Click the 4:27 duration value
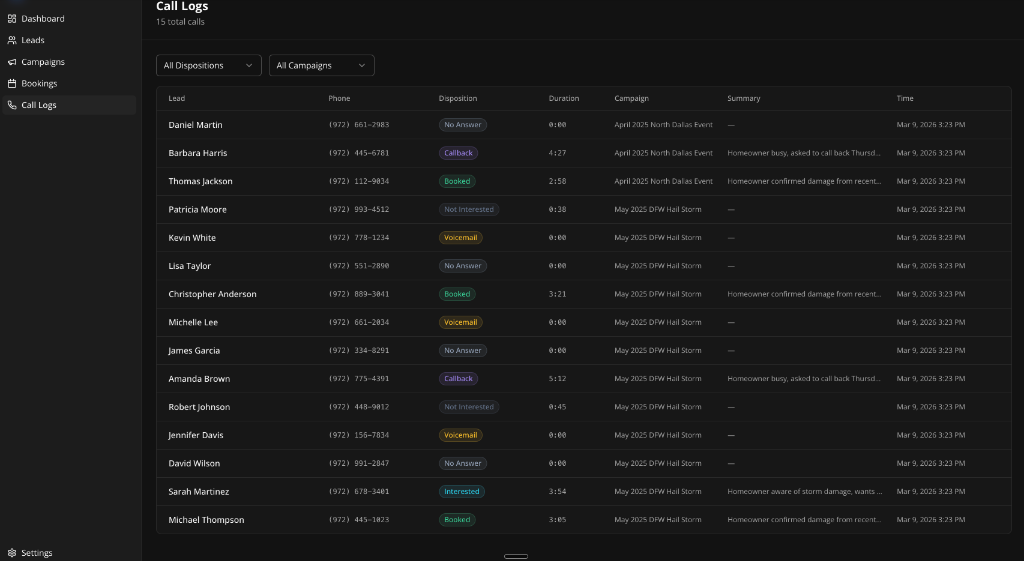1024x561 pixels. [557, 153]
